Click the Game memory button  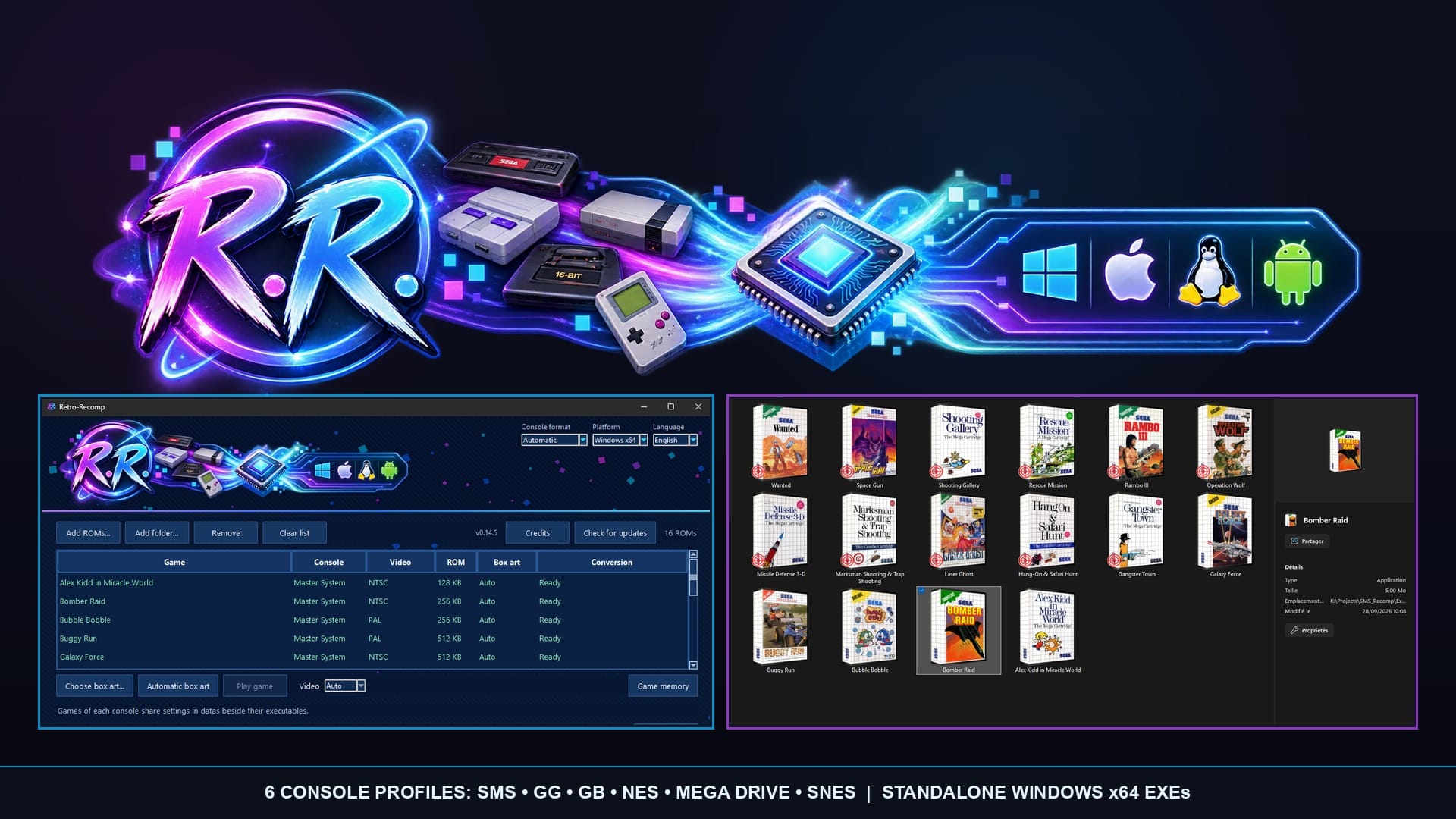pyautogui.click(x=663, y=686)
